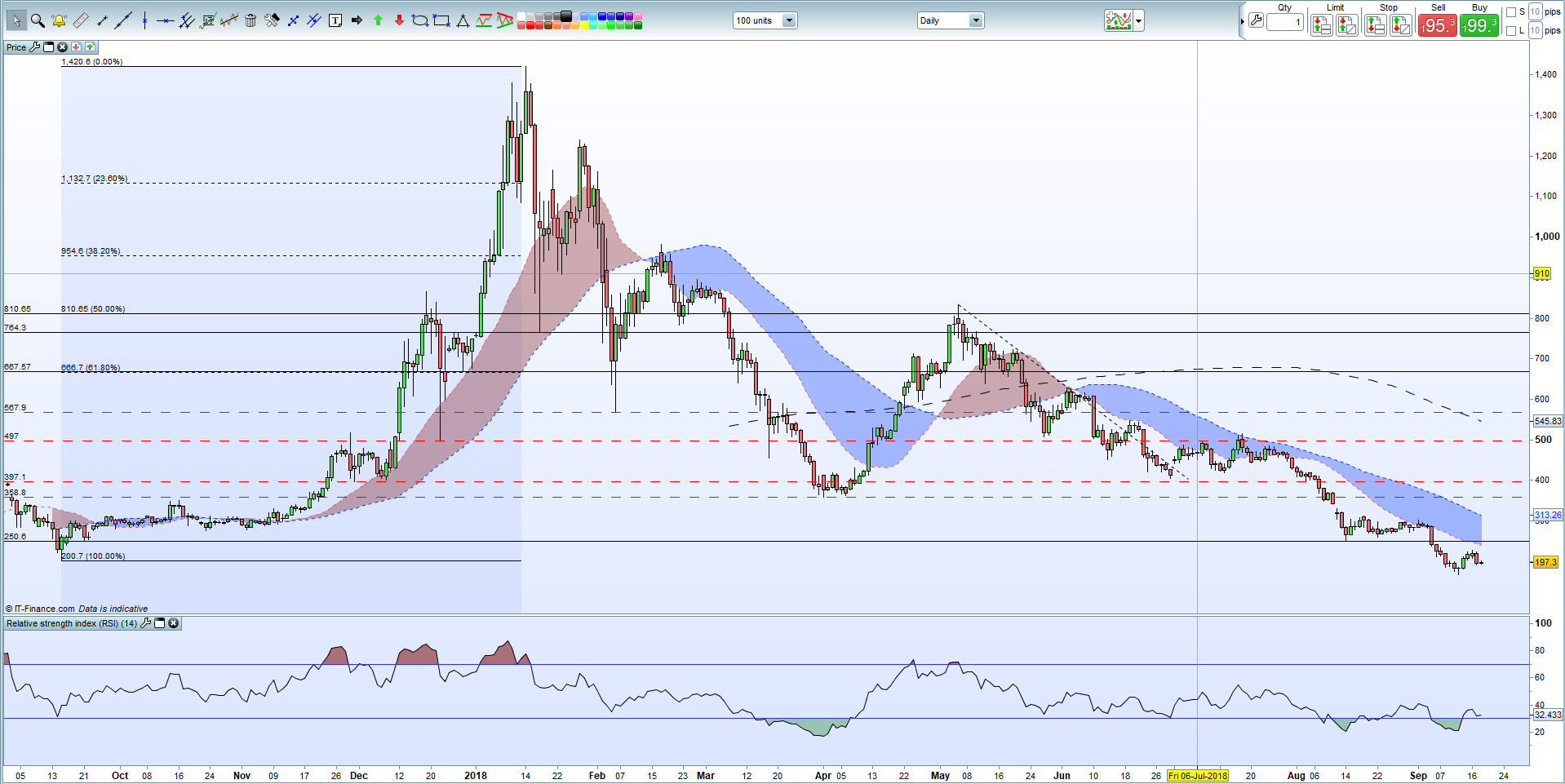
Task: Open the price alert bell tool
Action: pos(59,20)
